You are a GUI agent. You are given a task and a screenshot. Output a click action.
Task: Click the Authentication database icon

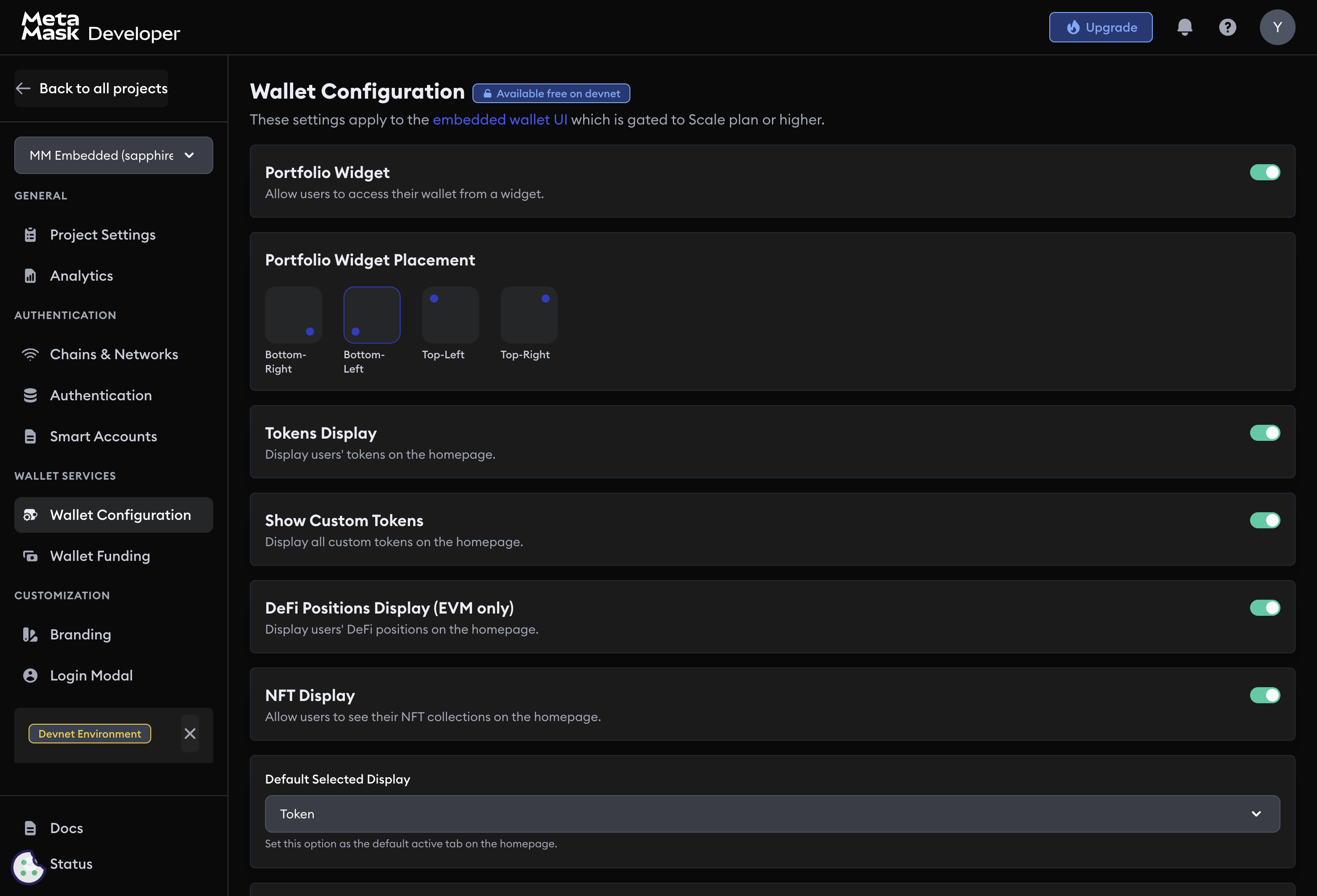tap(30, 395)
